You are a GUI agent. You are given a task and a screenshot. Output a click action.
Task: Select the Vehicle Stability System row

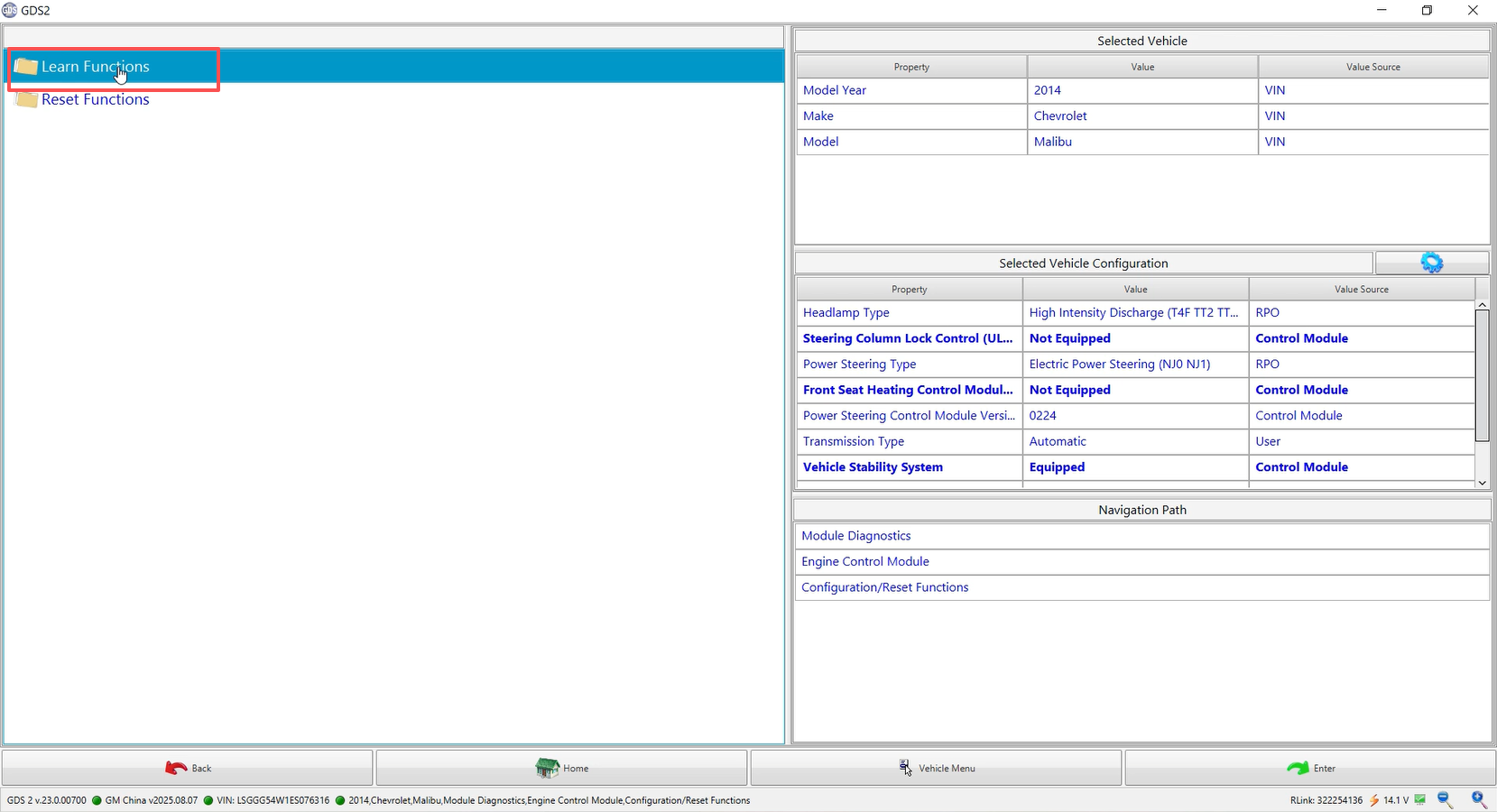pos(873,467)
